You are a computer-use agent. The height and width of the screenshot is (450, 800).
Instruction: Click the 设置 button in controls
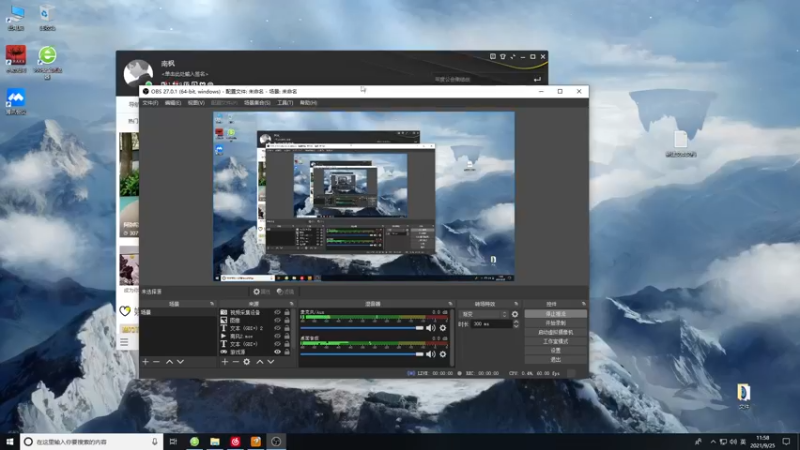(x=554, y=350)
